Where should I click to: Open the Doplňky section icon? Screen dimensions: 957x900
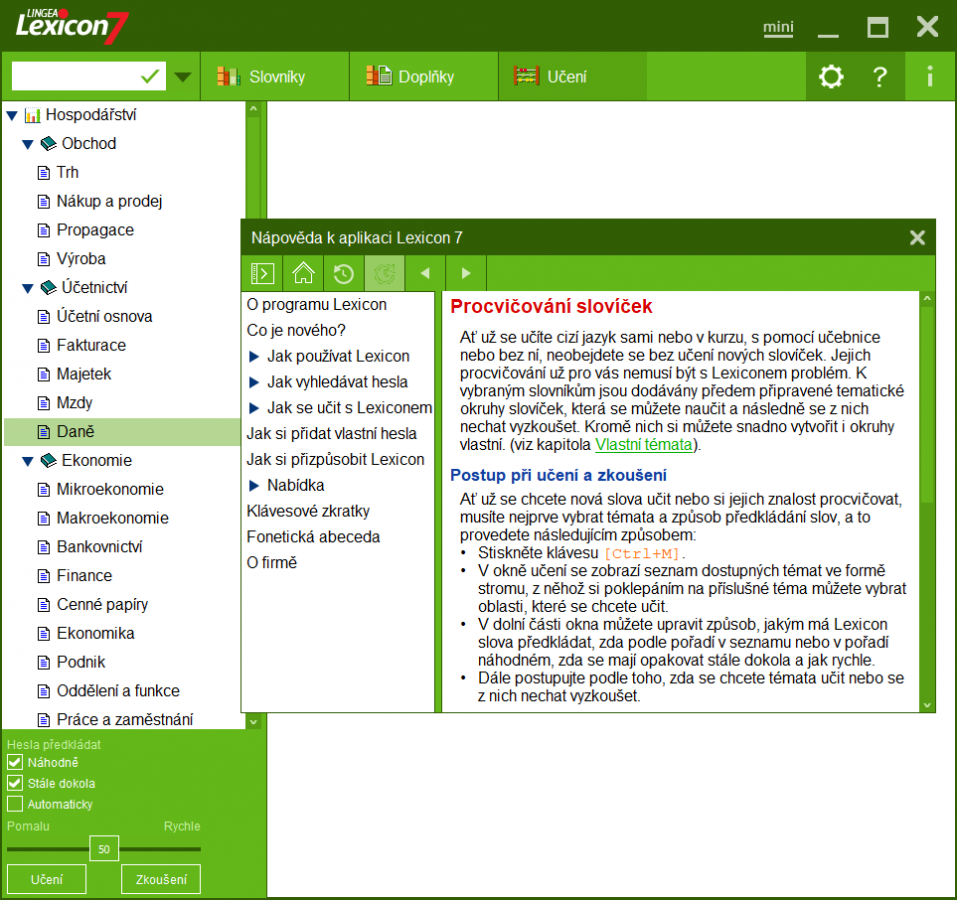[377, 75]
